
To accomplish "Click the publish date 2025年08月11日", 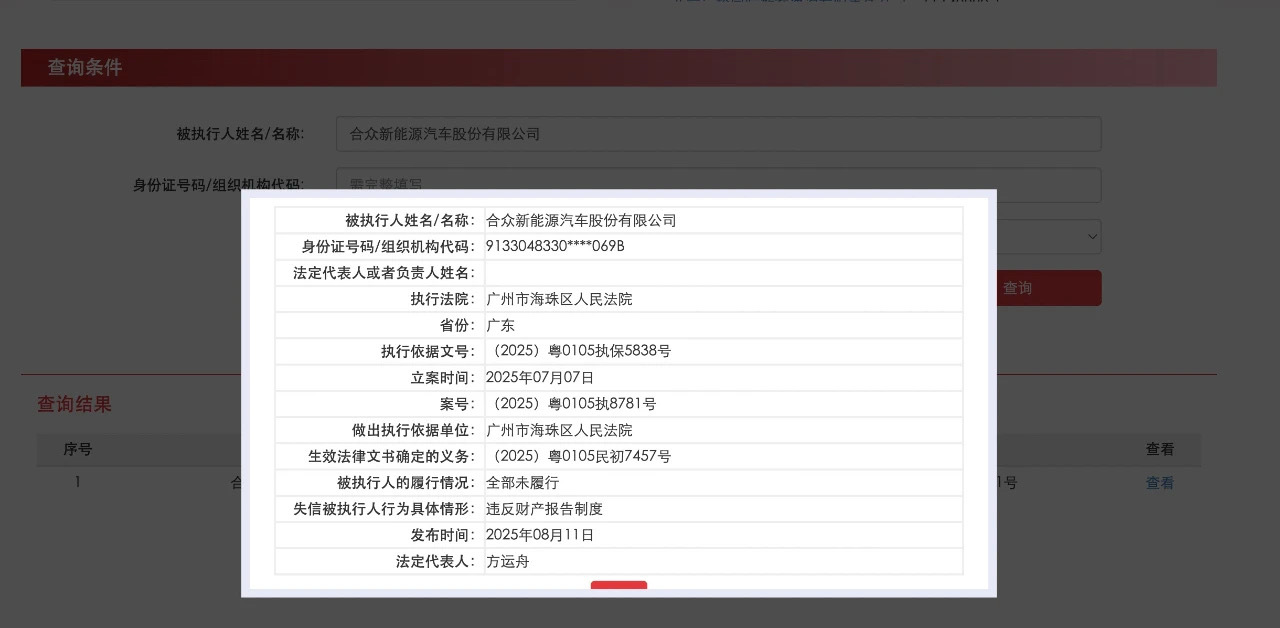I will click(540, 535).
